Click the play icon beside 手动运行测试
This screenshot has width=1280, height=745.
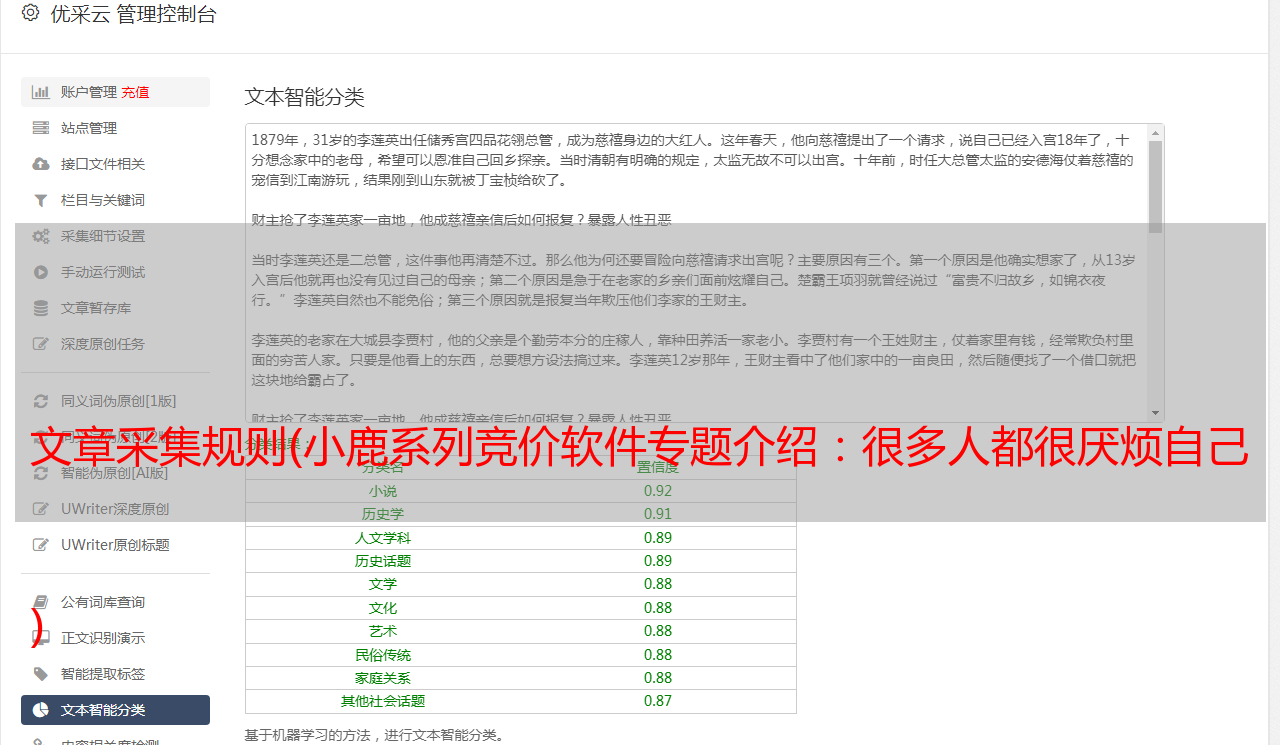coord(41,272)
